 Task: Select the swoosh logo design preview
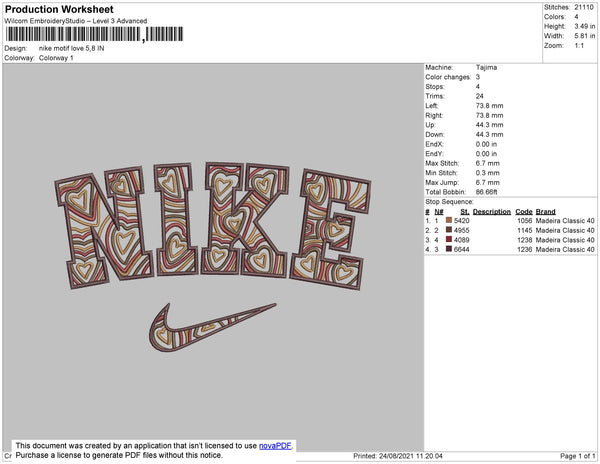coord(212,327)
